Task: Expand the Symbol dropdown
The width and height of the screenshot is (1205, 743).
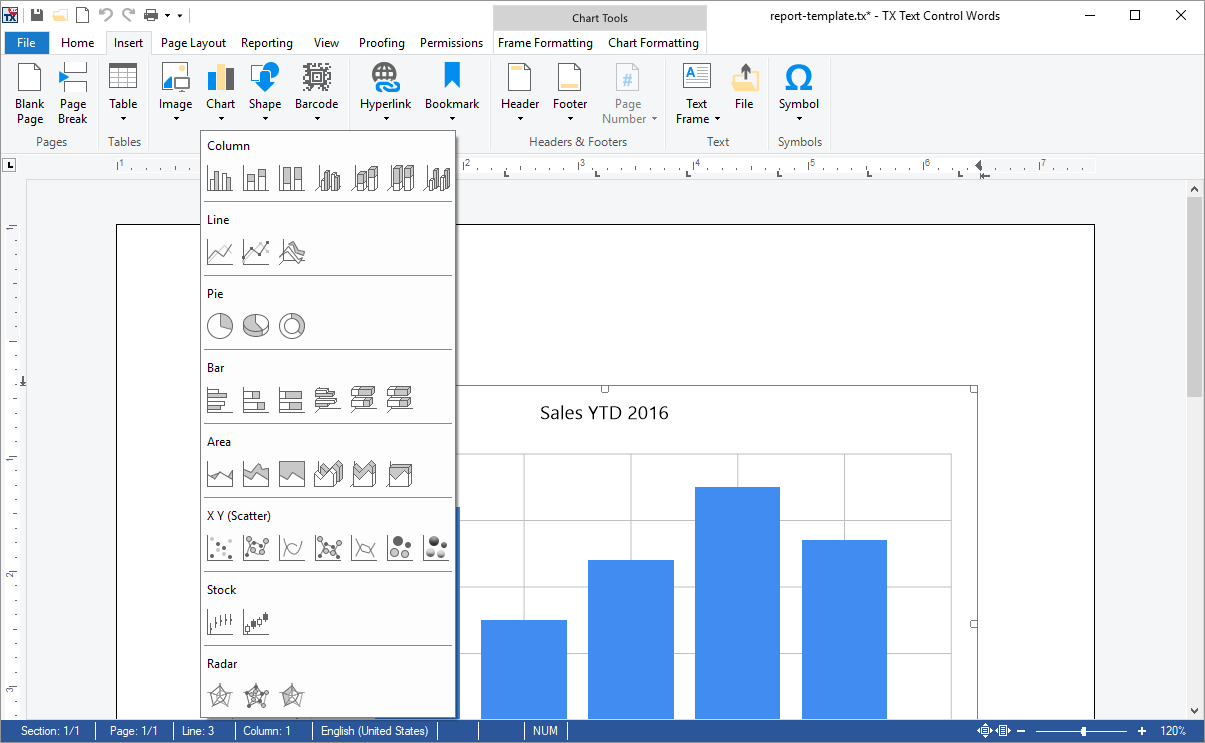Action: 799,93
